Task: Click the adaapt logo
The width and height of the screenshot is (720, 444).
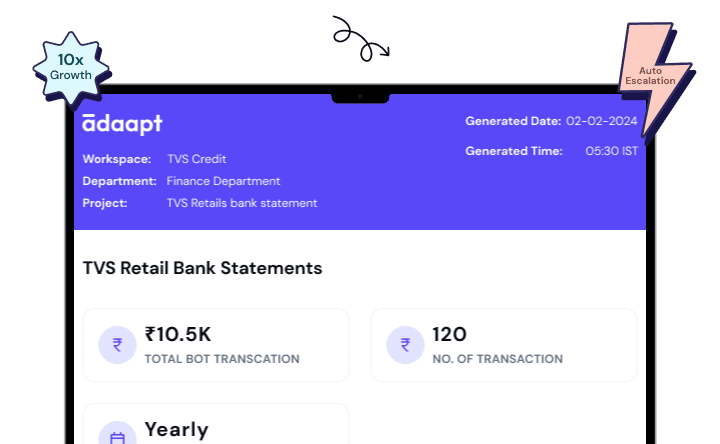Action: click(x=122, y=124)
